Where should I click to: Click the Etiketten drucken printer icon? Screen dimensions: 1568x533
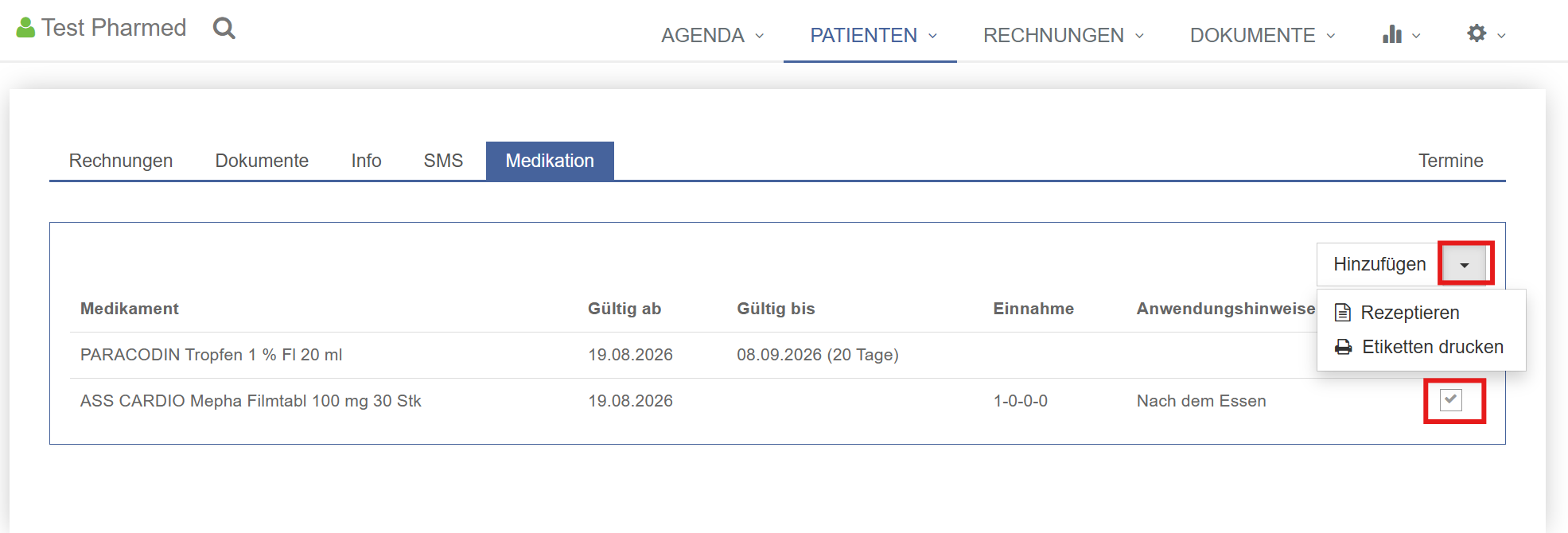coord(1344,347)
